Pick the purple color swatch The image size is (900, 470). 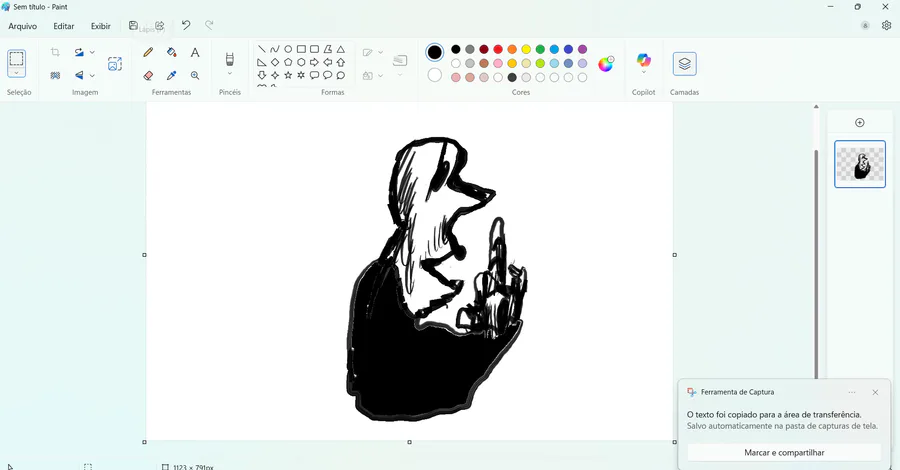pyautogui.click(x=582, y=49)
